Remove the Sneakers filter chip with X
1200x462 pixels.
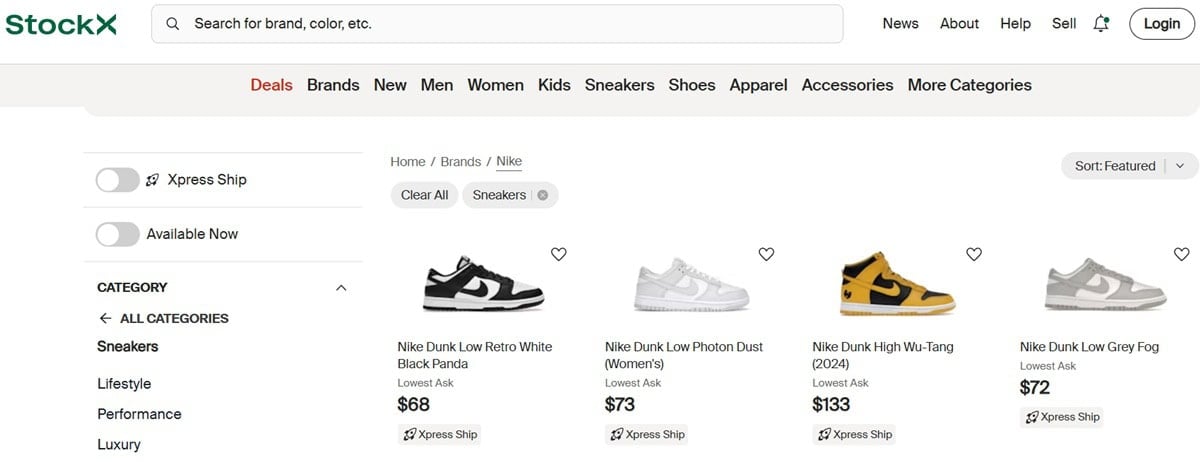[x=543, y=195]
